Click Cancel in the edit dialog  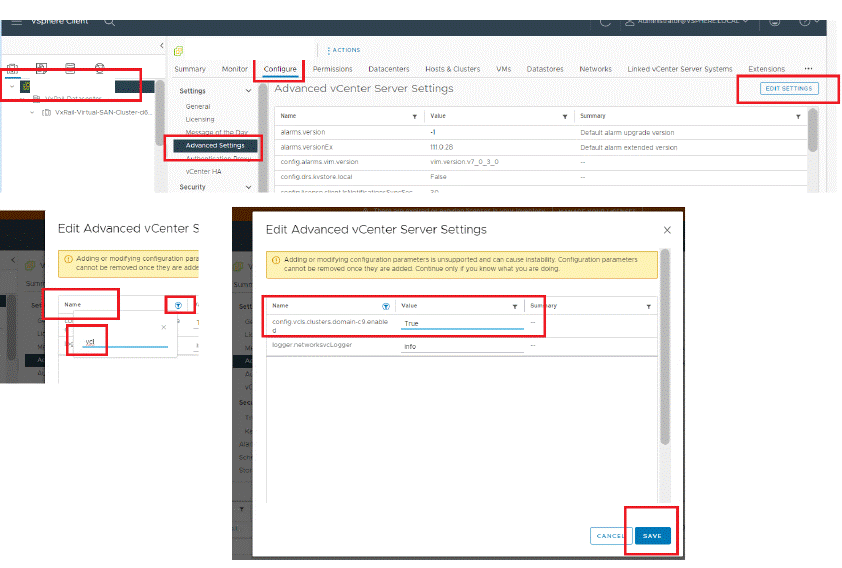tap(611, 536)
